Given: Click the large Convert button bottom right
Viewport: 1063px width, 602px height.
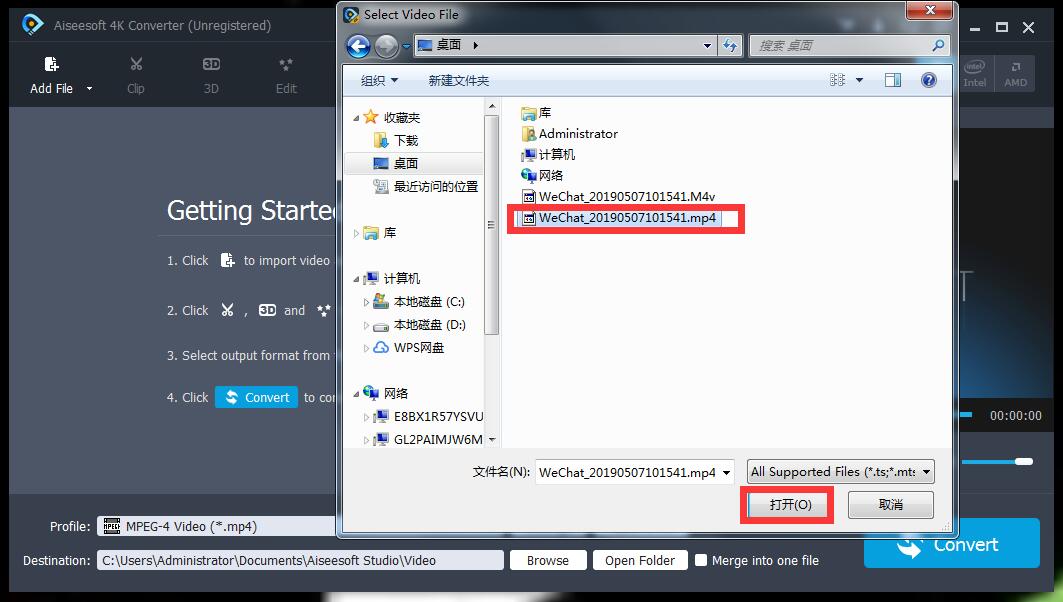Looking at the screenshot, I should click(951, 544).
